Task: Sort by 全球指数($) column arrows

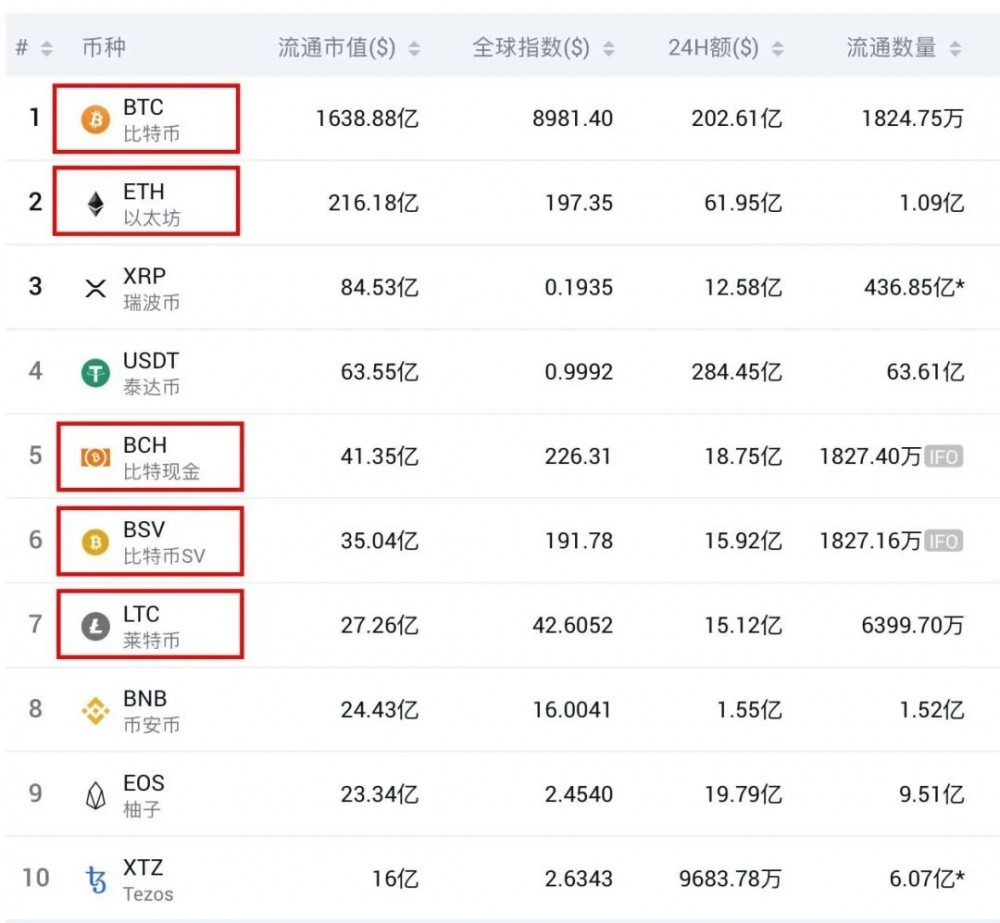Action: coord(608,48)
